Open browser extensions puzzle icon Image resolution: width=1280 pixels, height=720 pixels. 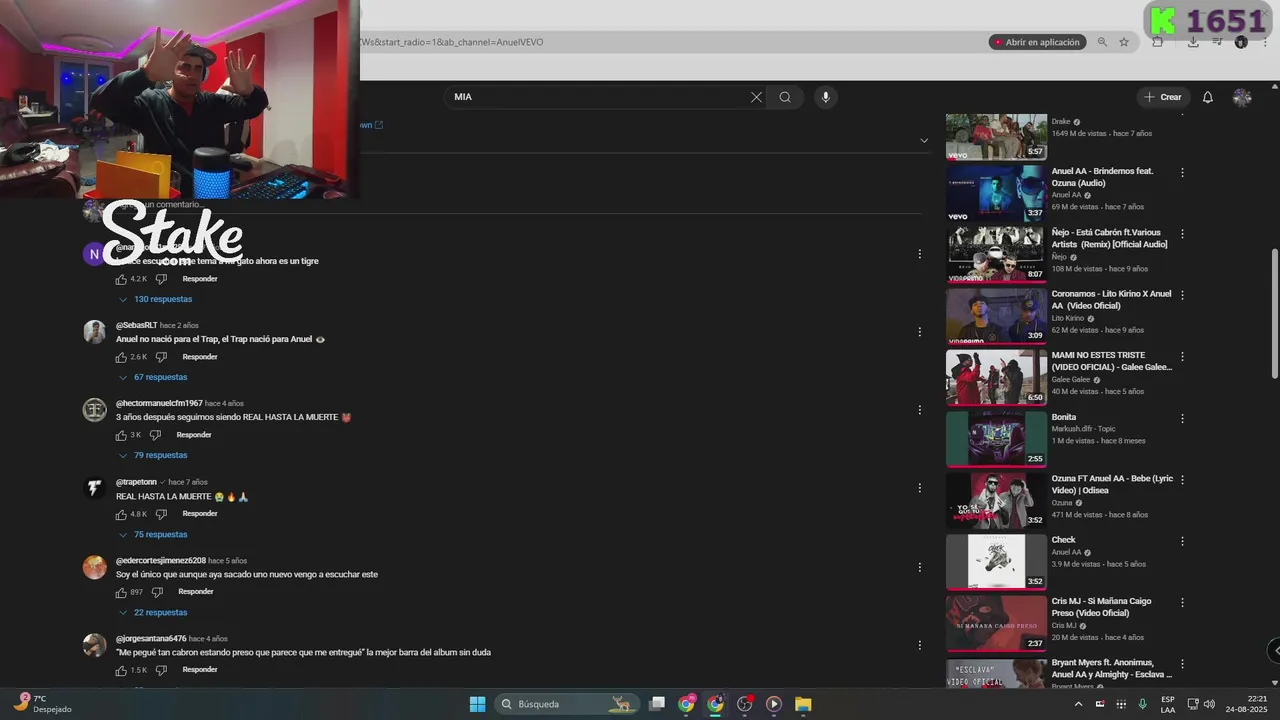click(x=1157, y=42)
